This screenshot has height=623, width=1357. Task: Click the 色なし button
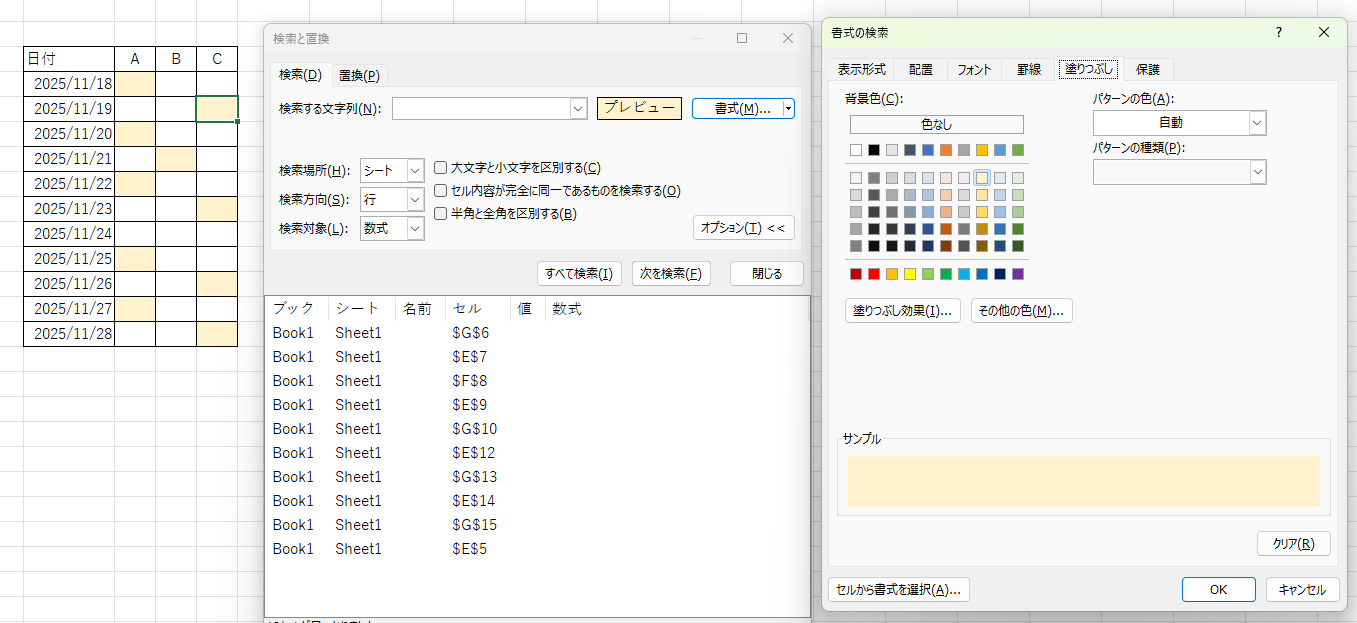pyautogui.click(x=936, y=124)
